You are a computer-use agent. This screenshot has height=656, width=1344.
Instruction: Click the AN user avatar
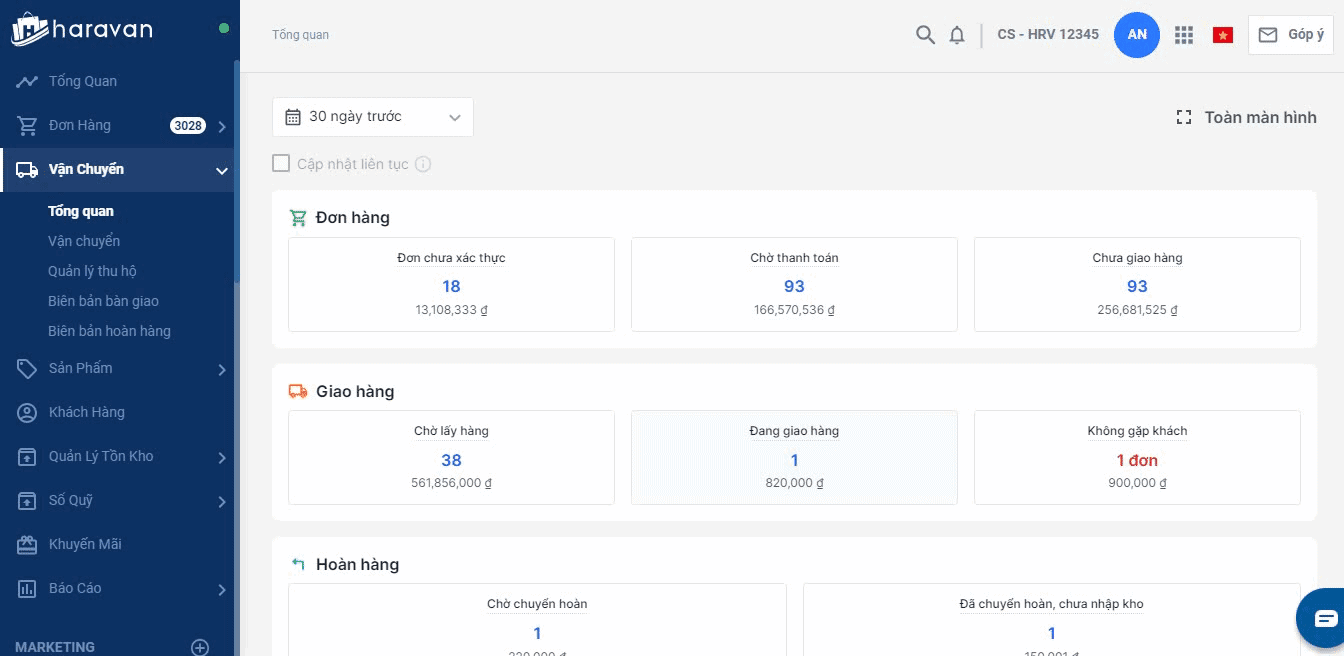click(x=1137, y=35)
